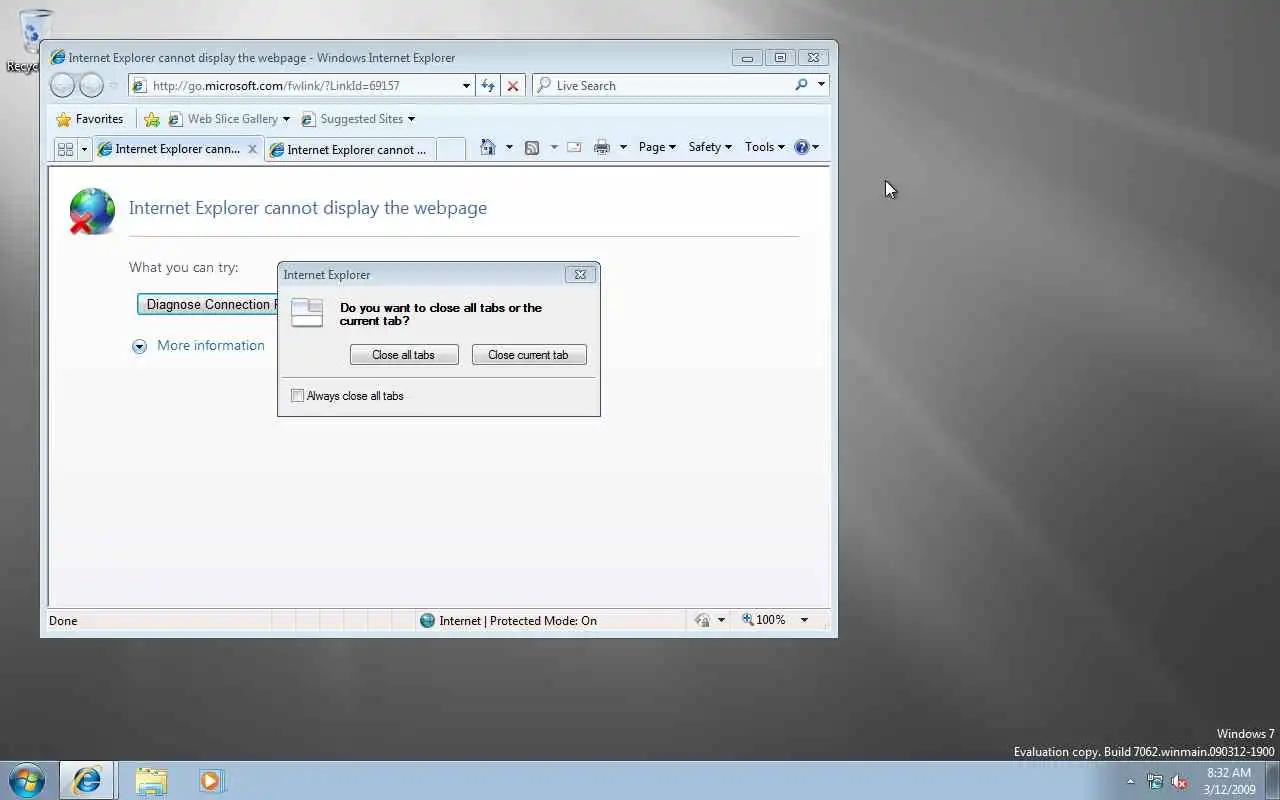
Task: Open the Recycle Bin desktop icon
Action: [35, 42]
